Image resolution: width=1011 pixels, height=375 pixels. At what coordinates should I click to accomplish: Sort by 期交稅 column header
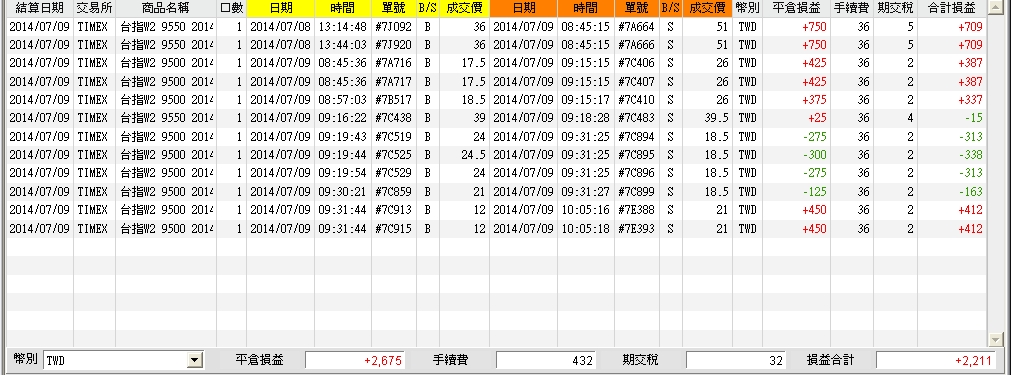(x=896, y=8)
